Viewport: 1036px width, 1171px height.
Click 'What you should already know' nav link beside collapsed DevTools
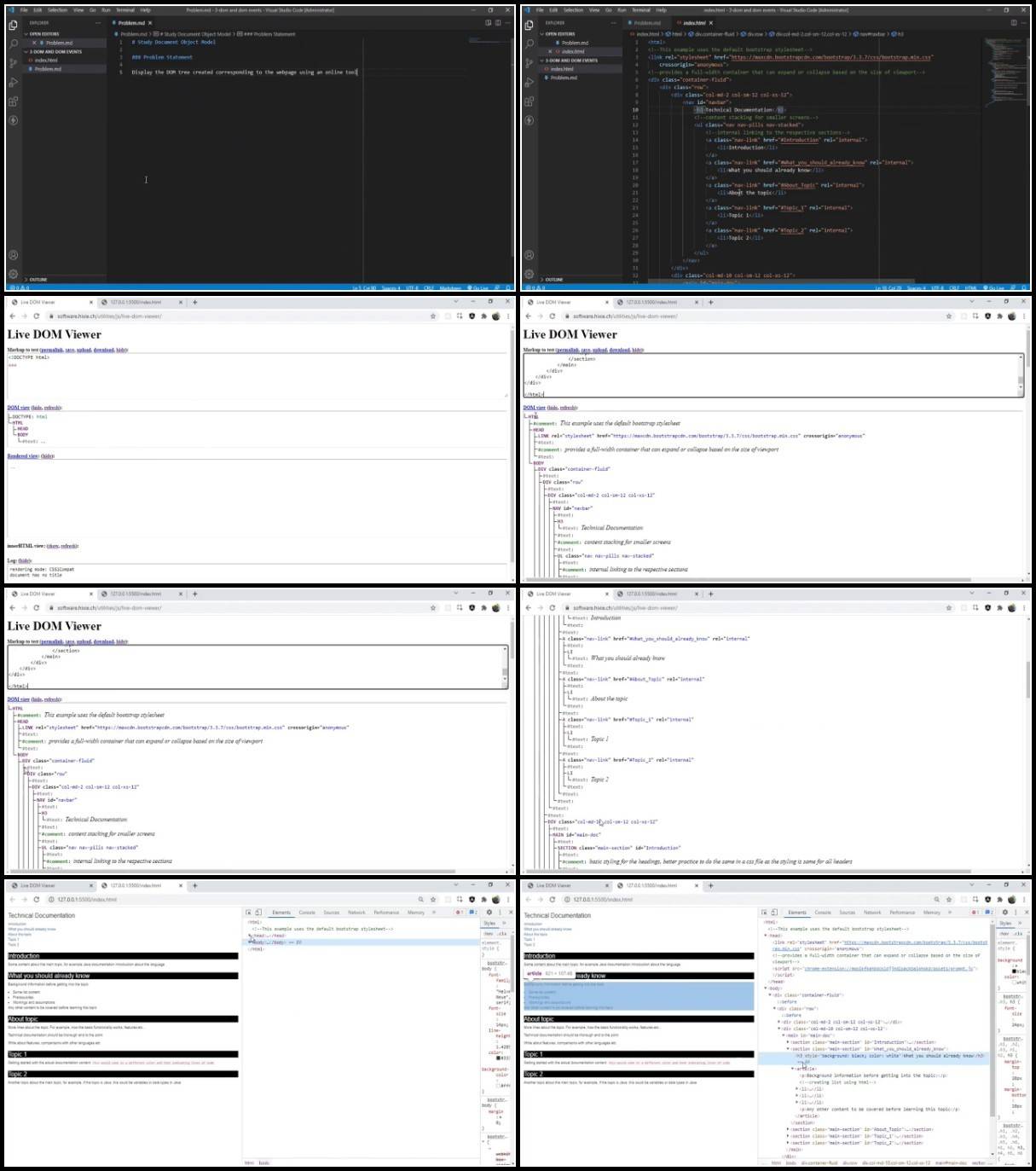tap(32, 929)
